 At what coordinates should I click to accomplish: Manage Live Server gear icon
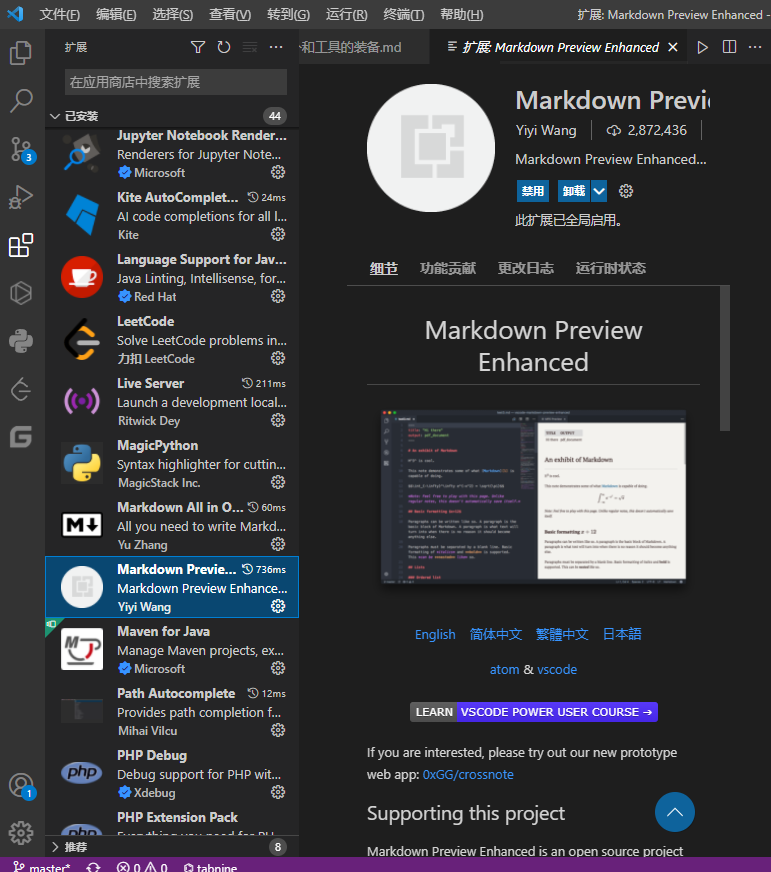tap(278, 420)
